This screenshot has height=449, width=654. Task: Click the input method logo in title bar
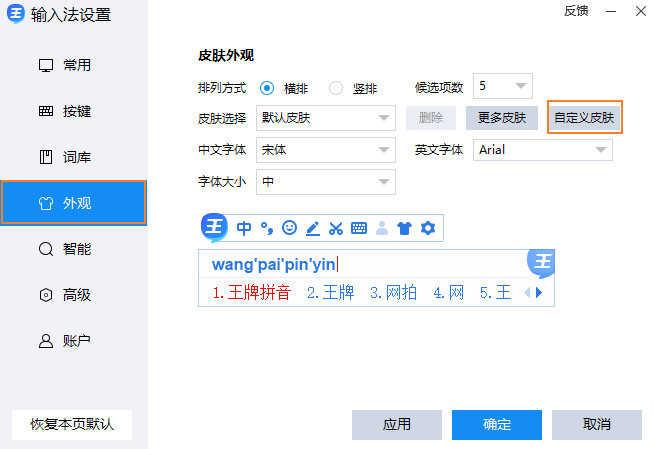click(x=16, y=13)
